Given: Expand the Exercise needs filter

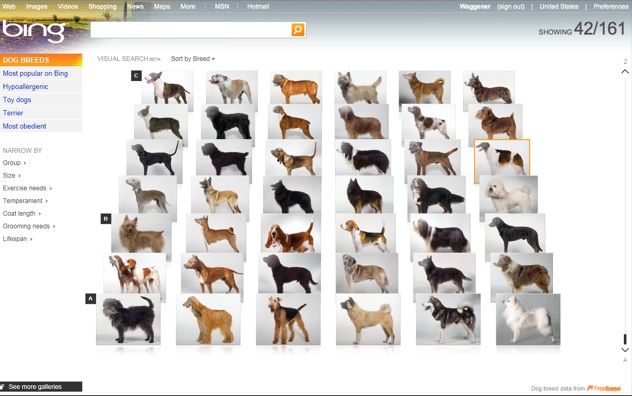Looking at the screenshot, I should 27,188.
